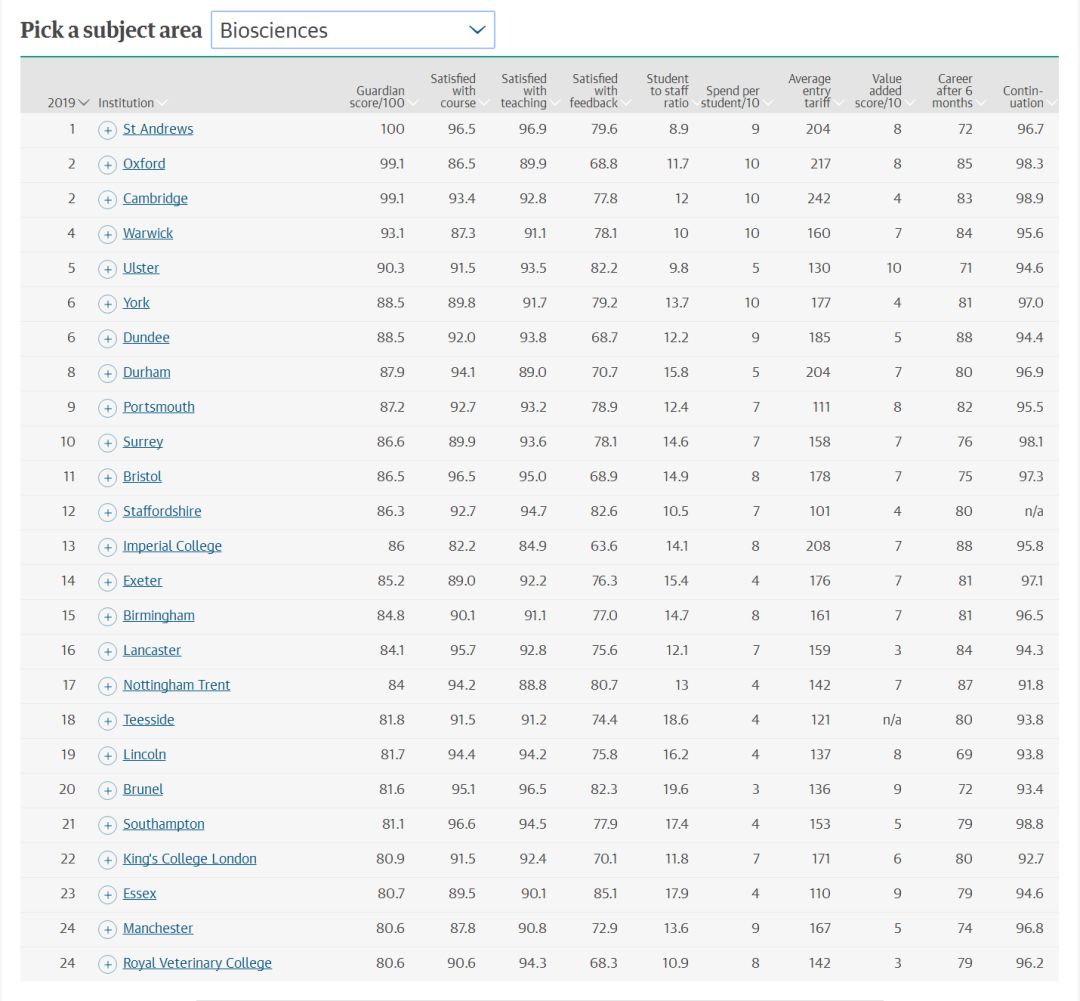
Task: Expand the York row plus icon
Action: click(107, 304)
